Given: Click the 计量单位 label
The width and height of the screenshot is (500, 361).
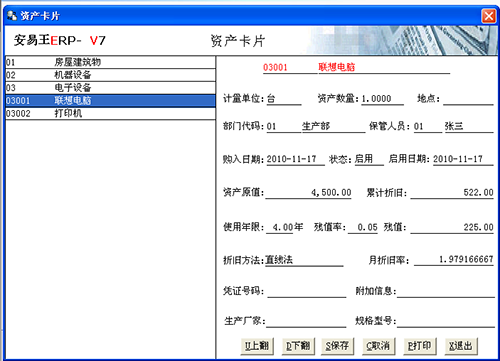Looking at the screenshot, I should [244, 99].
